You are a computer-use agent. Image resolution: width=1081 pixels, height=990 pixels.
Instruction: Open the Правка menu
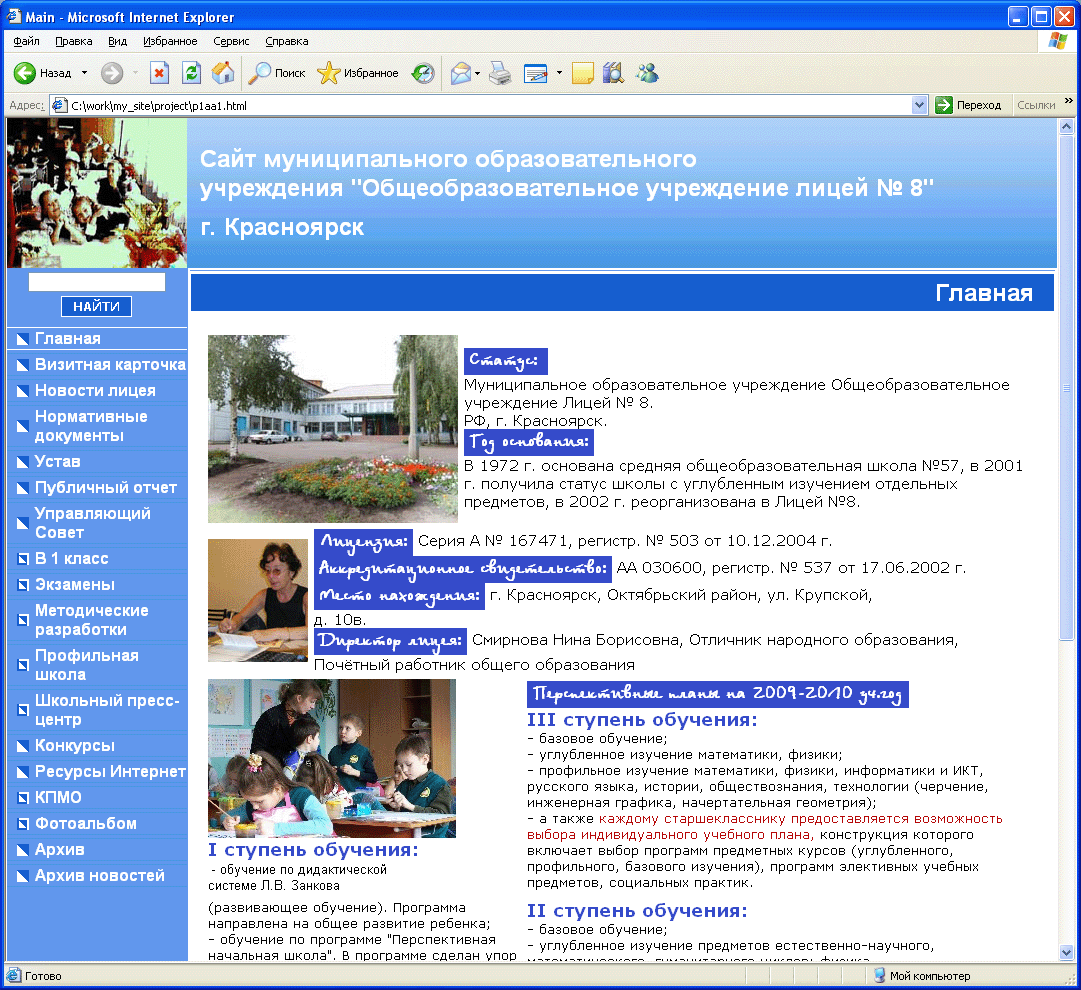point(74,41)
